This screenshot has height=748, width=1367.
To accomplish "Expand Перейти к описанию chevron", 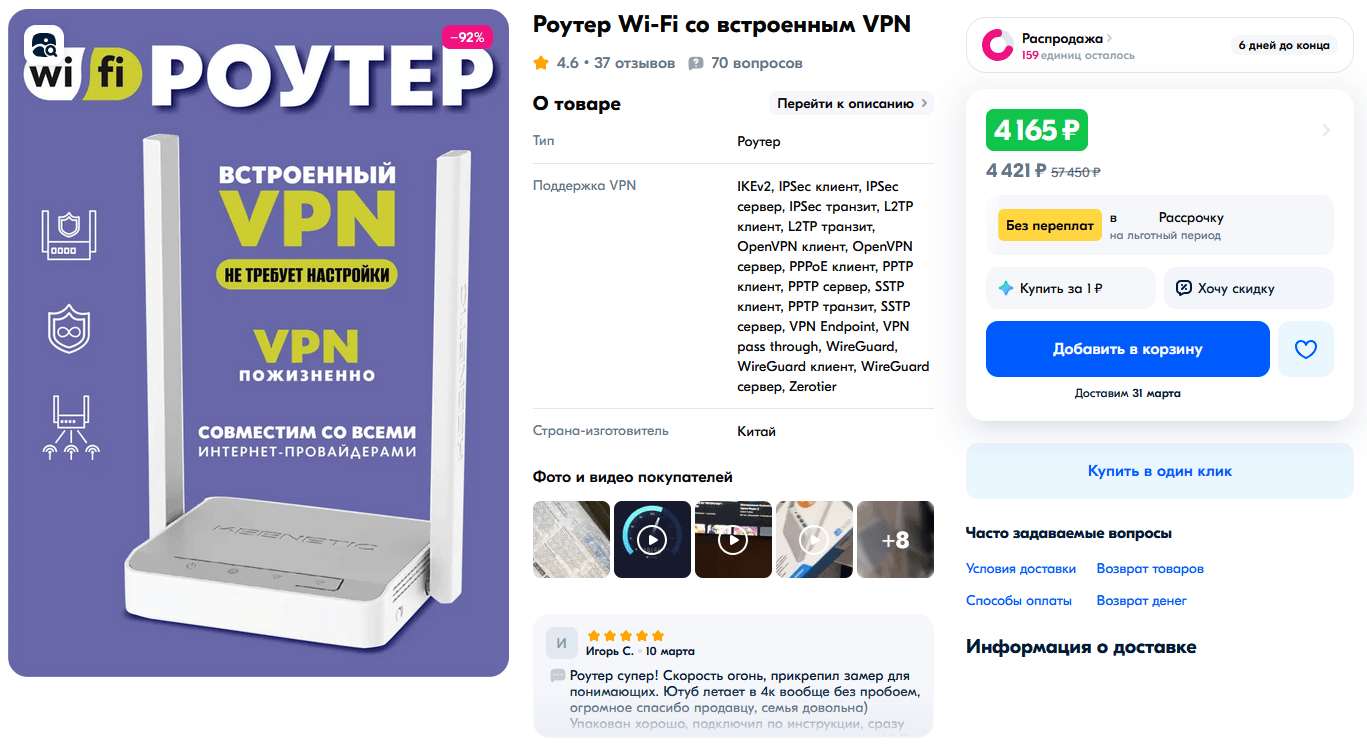I will click(x=924, y=103).
